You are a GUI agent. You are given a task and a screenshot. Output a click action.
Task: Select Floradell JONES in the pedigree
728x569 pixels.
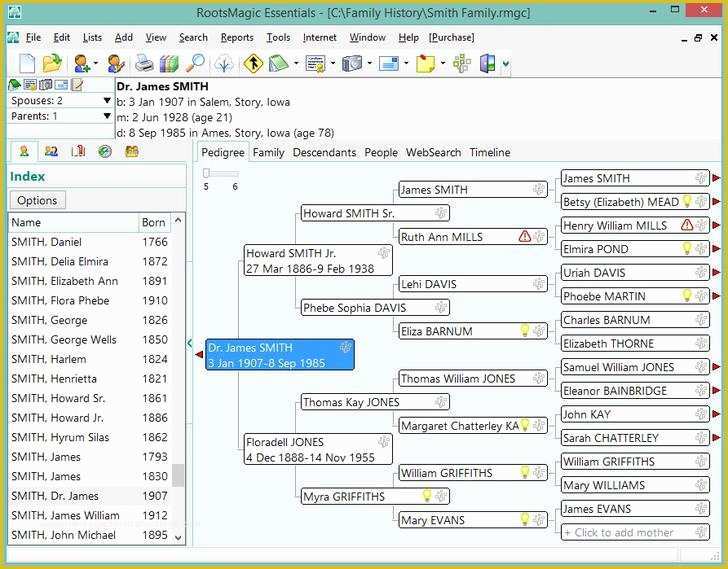[318, 449]
